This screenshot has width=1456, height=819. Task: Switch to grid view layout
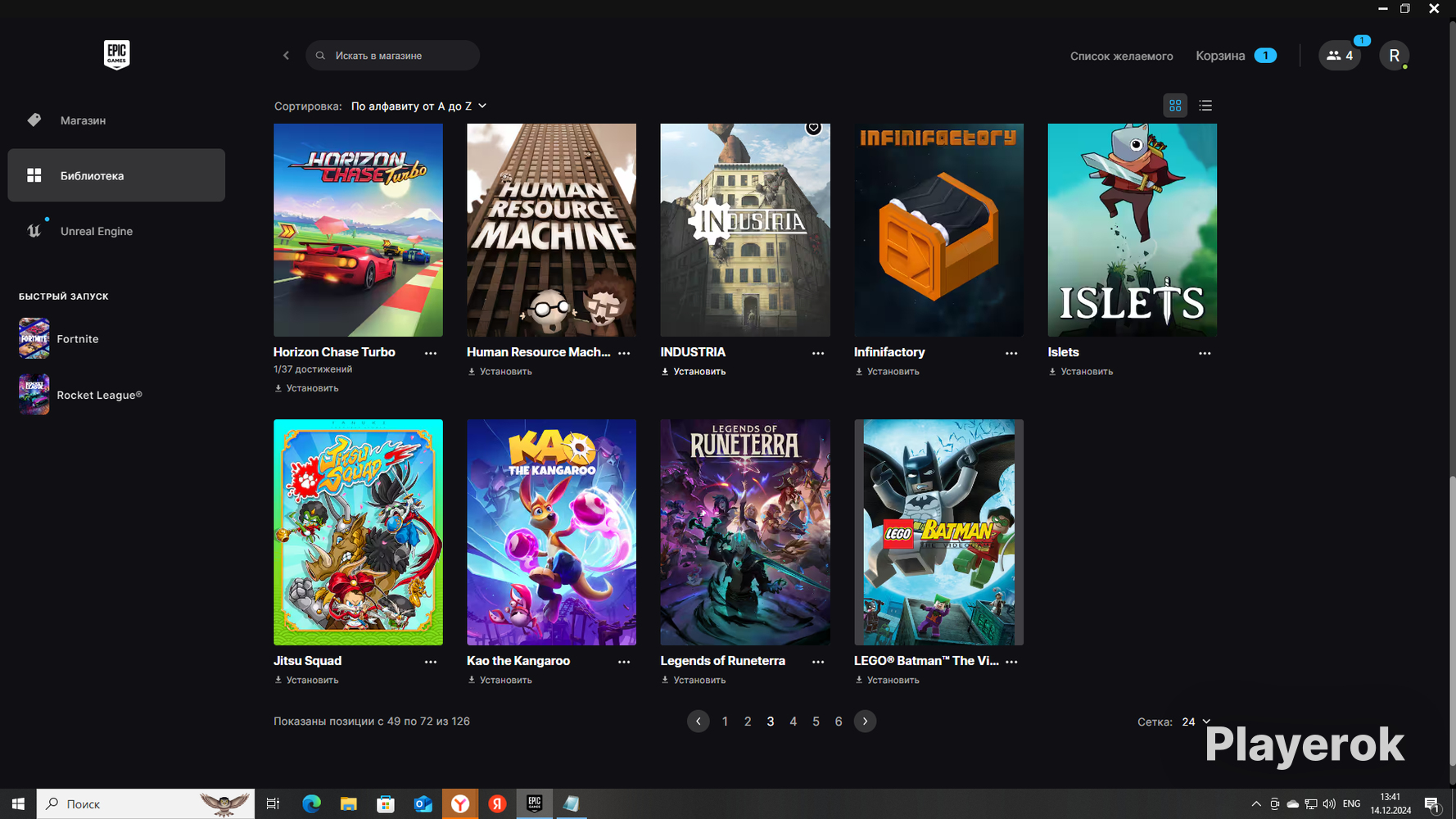(x=1175, y=106)
